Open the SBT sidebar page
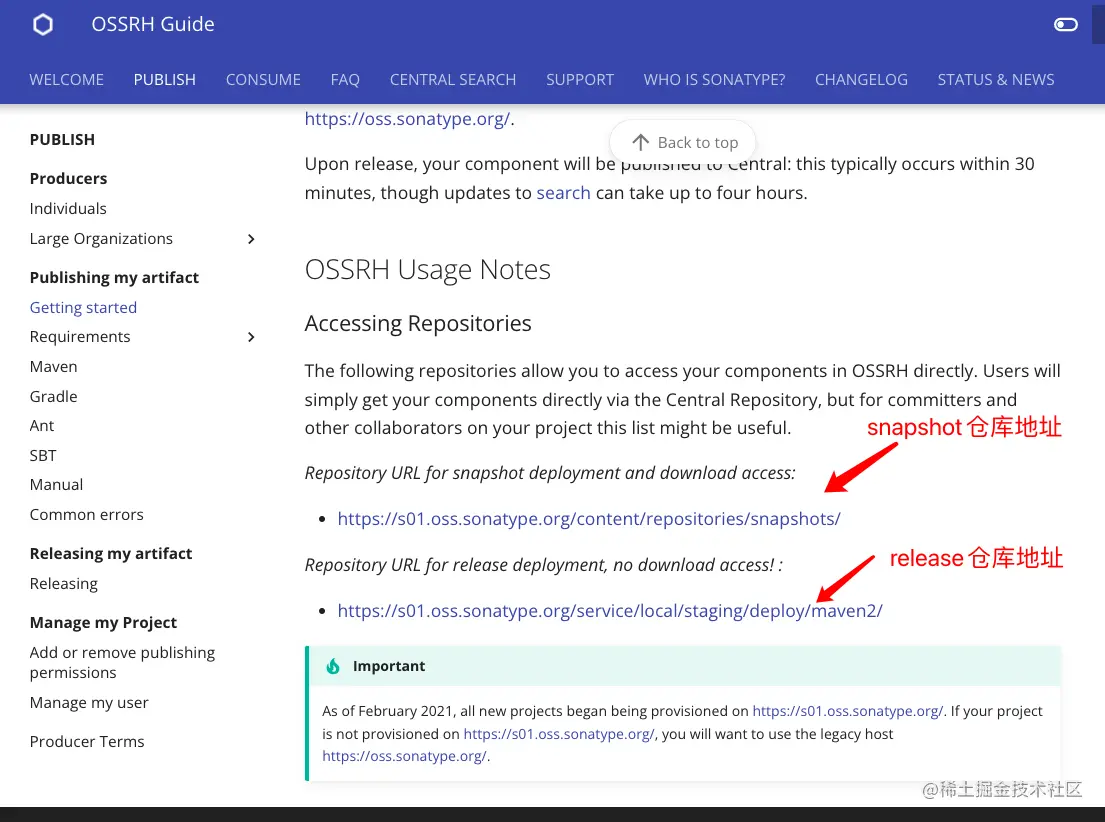The height and width of the screenshot is (822, 1105). pos(43,455)
